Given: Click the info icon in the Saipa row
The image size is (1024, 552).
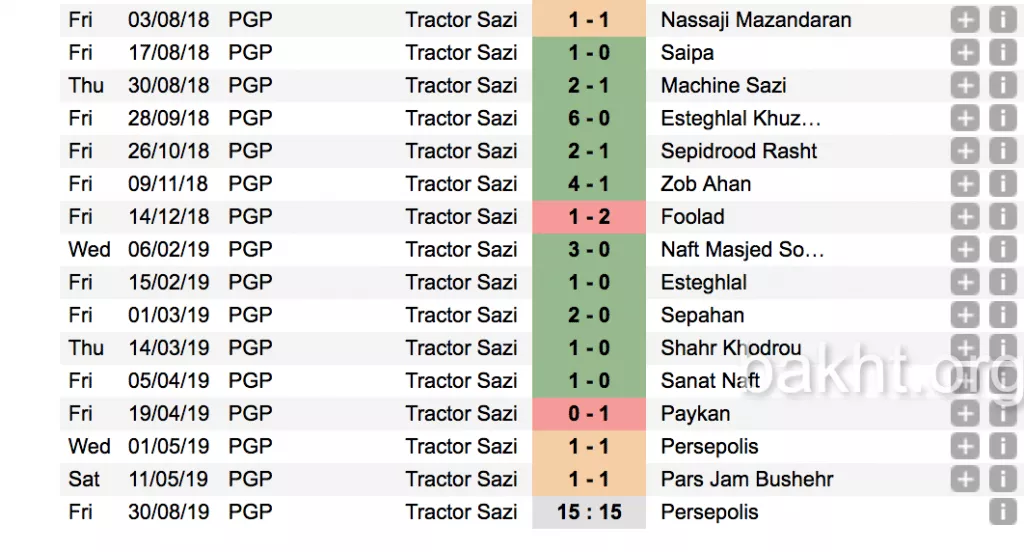Looking at the screenshot, I should (1002, 52).
